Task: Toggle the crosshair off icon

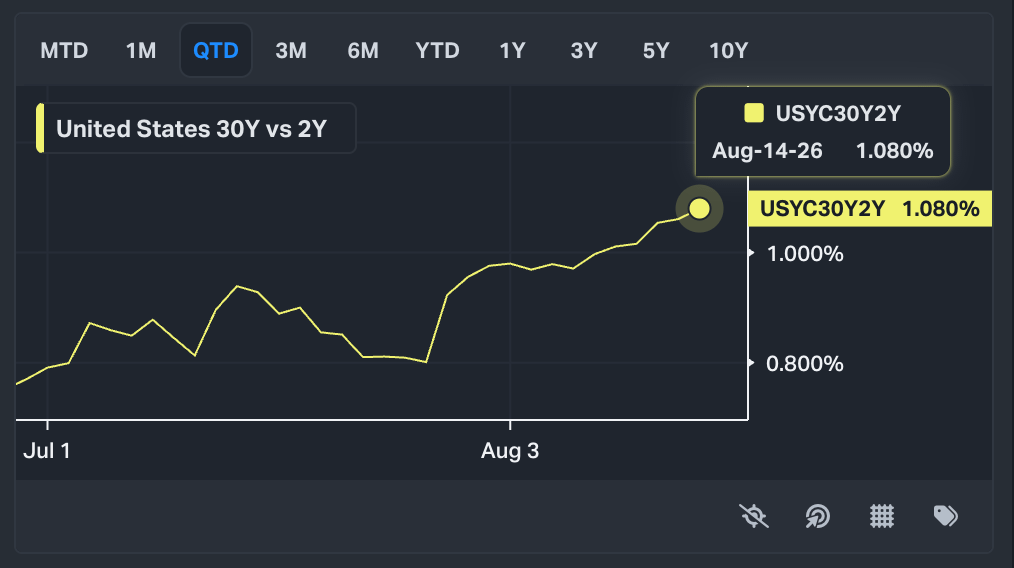Action: pyautogui.click(x=754, y=516)
